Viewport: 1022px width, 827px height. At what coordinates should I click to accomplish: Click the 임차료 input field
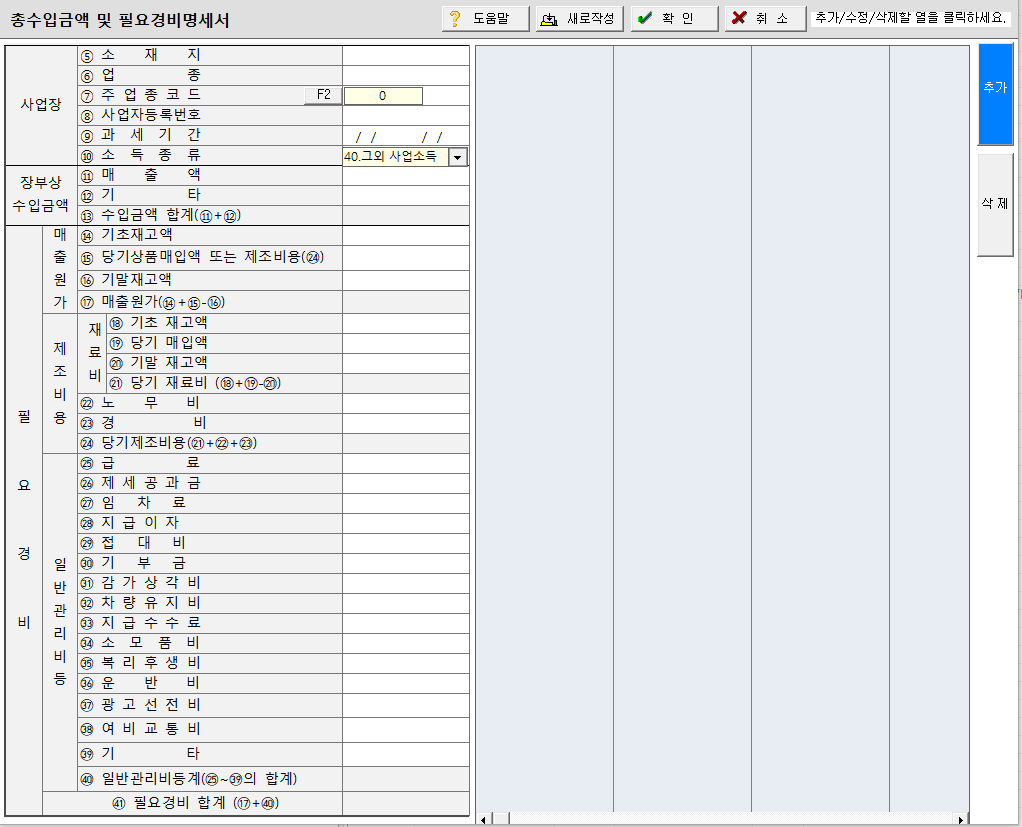pos(405,503)
